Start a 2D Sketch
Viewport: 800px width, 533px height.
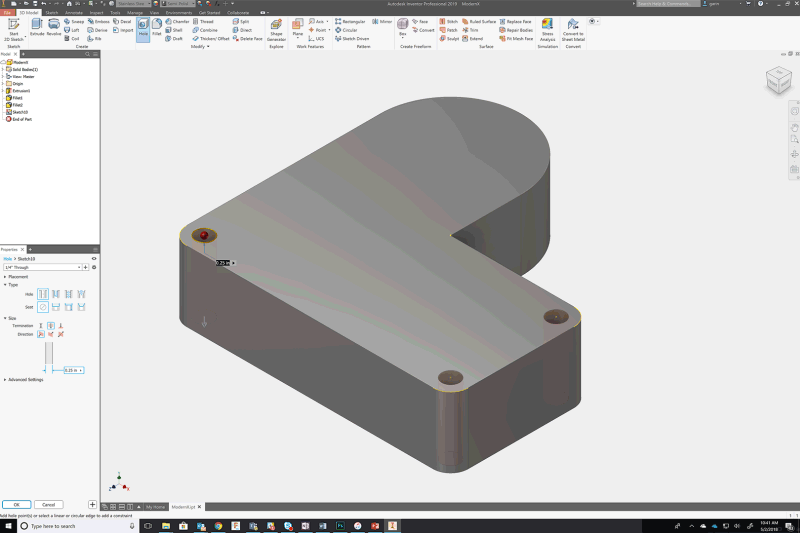click(14, 30)
